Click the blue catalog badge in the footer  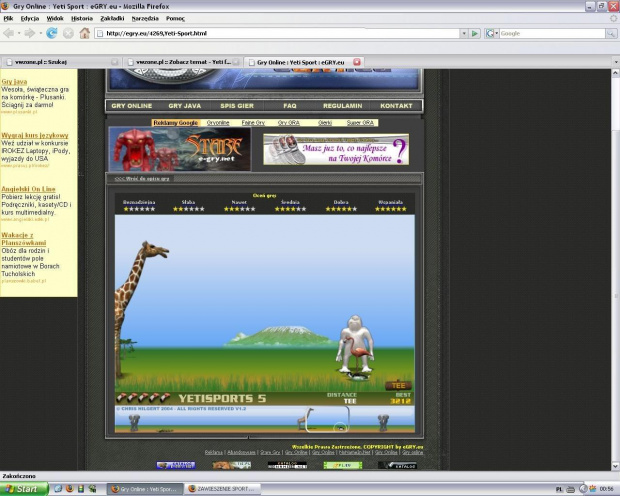tap(176, 465)
